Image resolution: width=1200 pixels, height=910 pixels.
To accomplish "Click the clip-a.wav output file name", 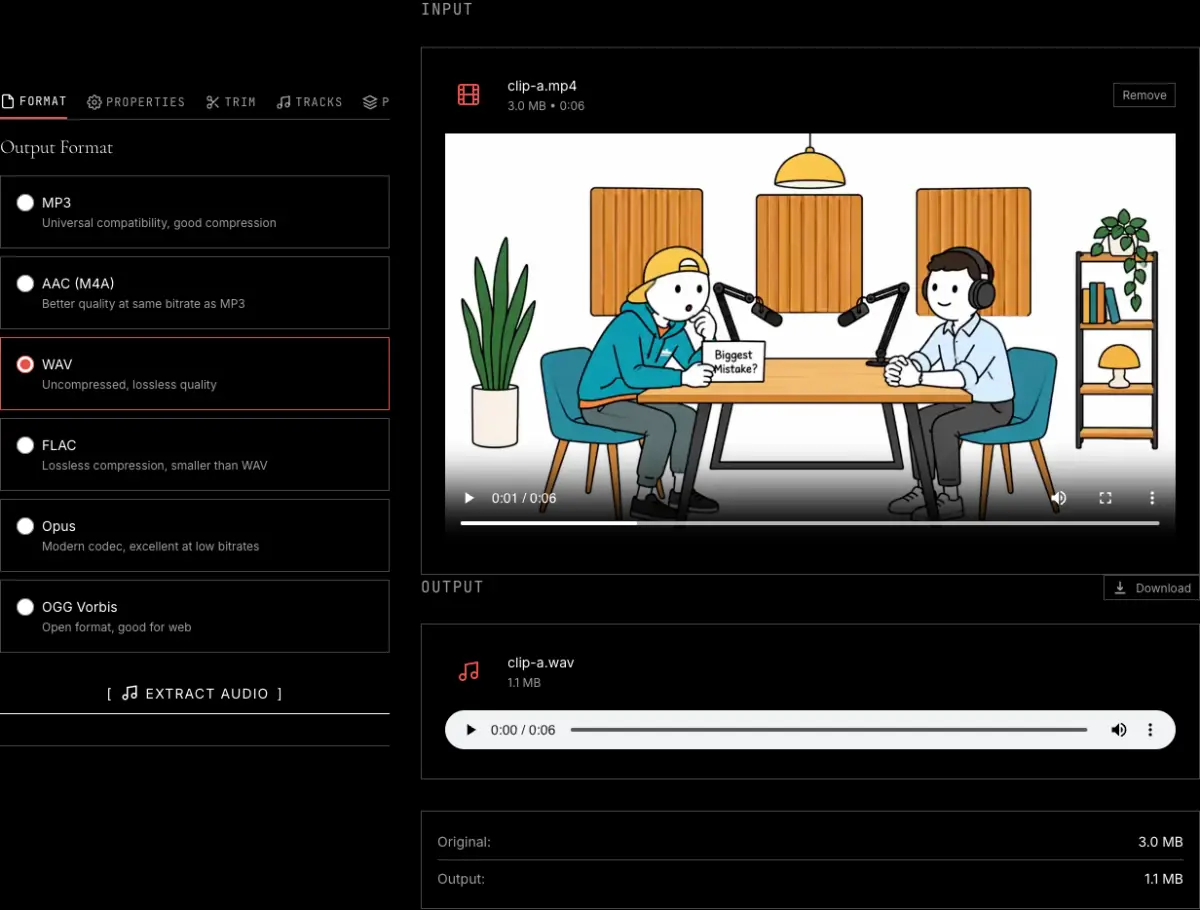I will (541, 662).
